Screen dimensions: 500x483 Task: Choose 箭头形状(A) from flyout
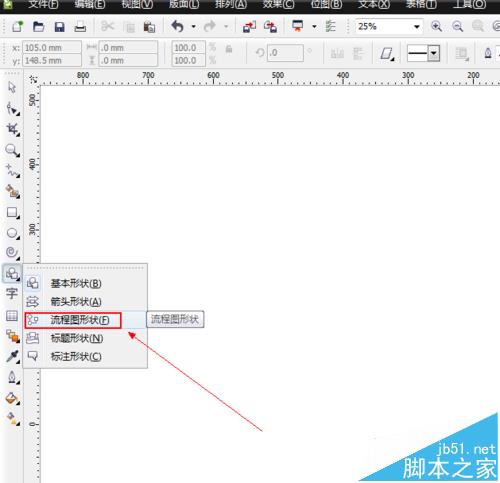pyautogui.click(x=85, y=302)
